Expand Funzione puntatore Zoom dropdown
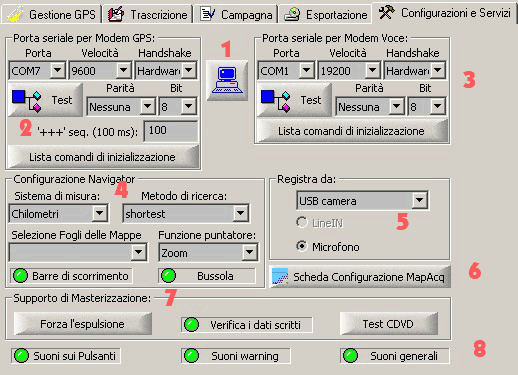 [x=249, y=253]
